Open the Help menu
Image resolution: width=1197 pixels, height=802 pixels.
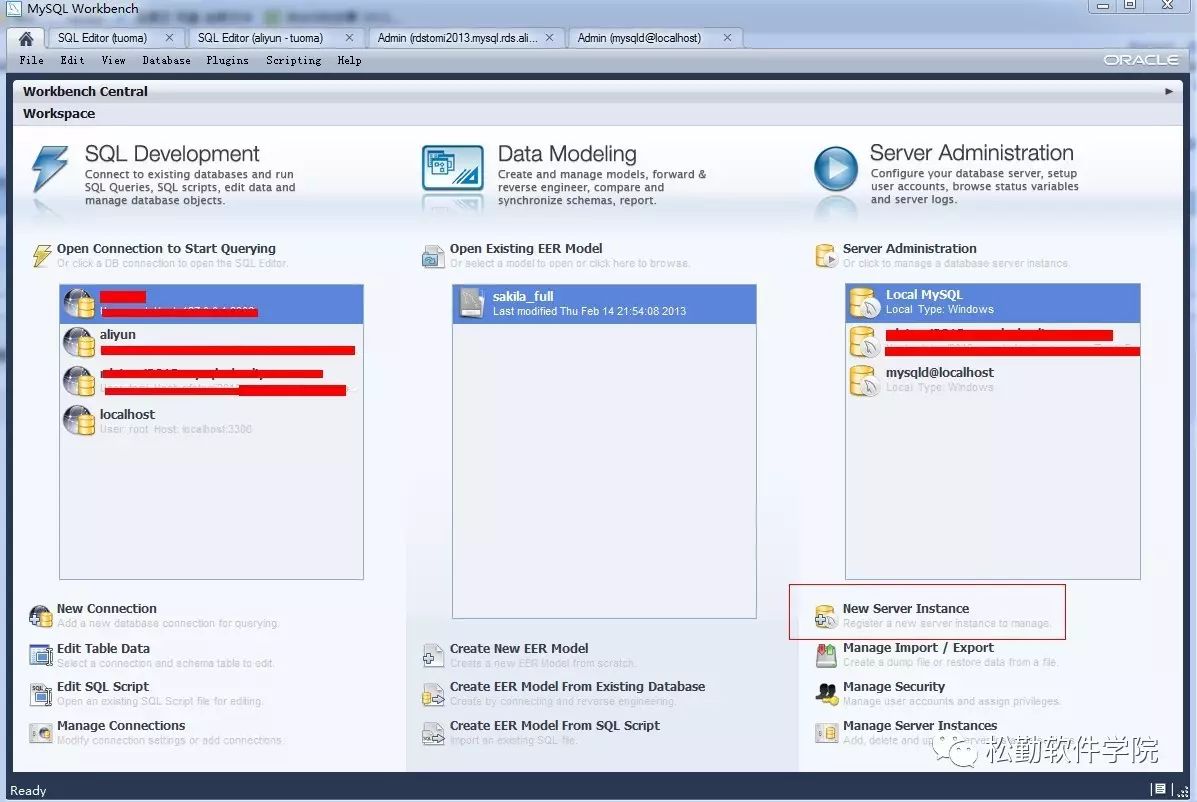[349, 60]
